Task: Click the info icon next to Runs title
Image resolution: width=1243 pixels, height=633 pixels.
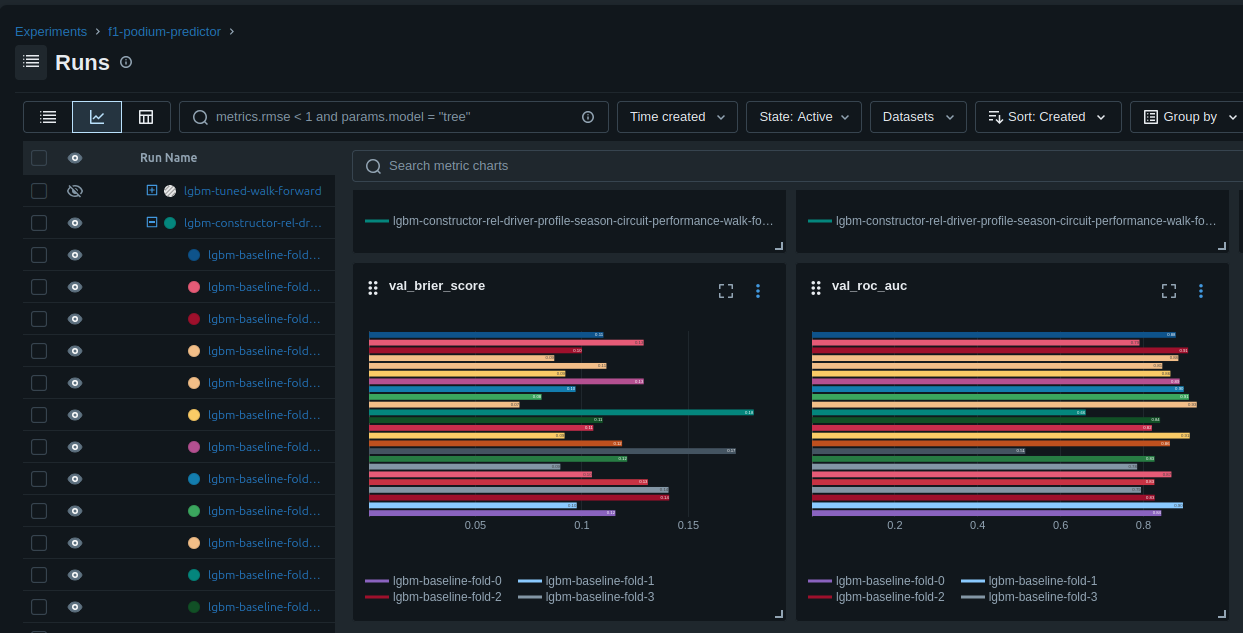Action: coord(126,62)
